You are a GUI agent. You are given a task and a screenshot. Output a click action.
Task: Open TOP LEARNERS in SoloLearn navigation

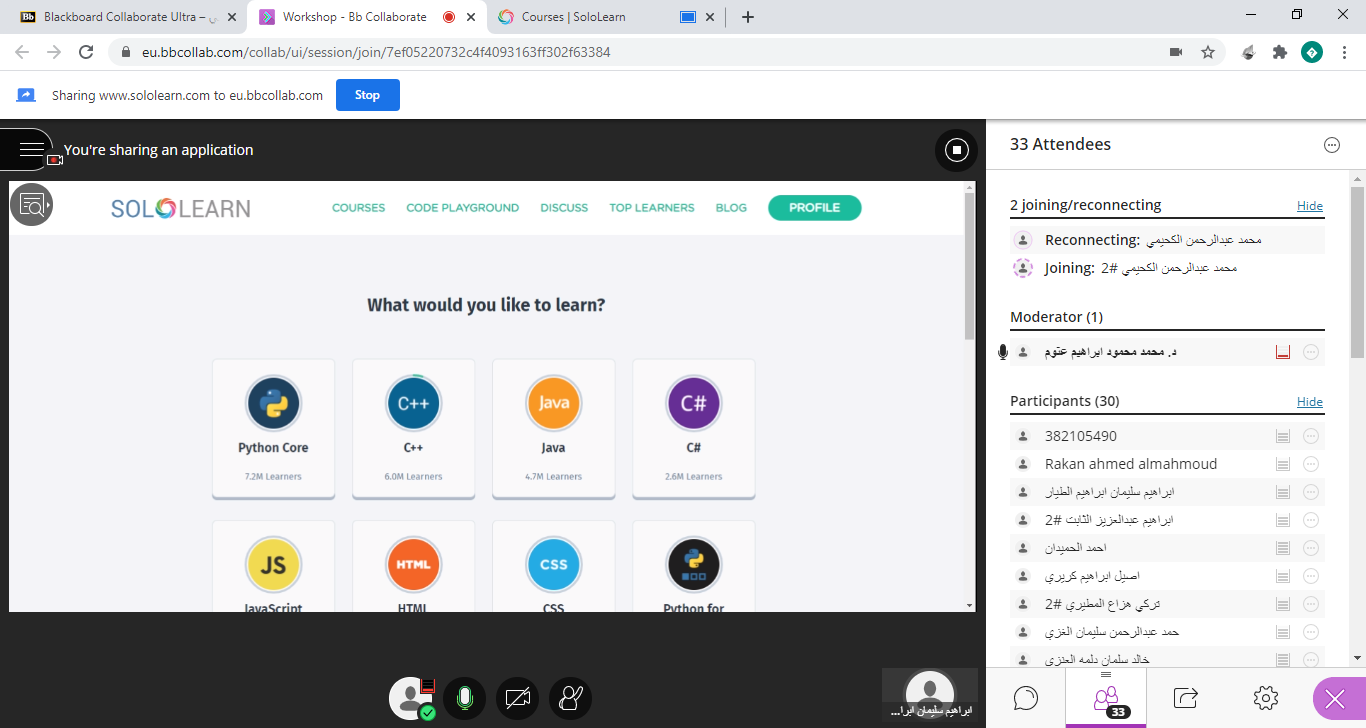coord(651,208)
